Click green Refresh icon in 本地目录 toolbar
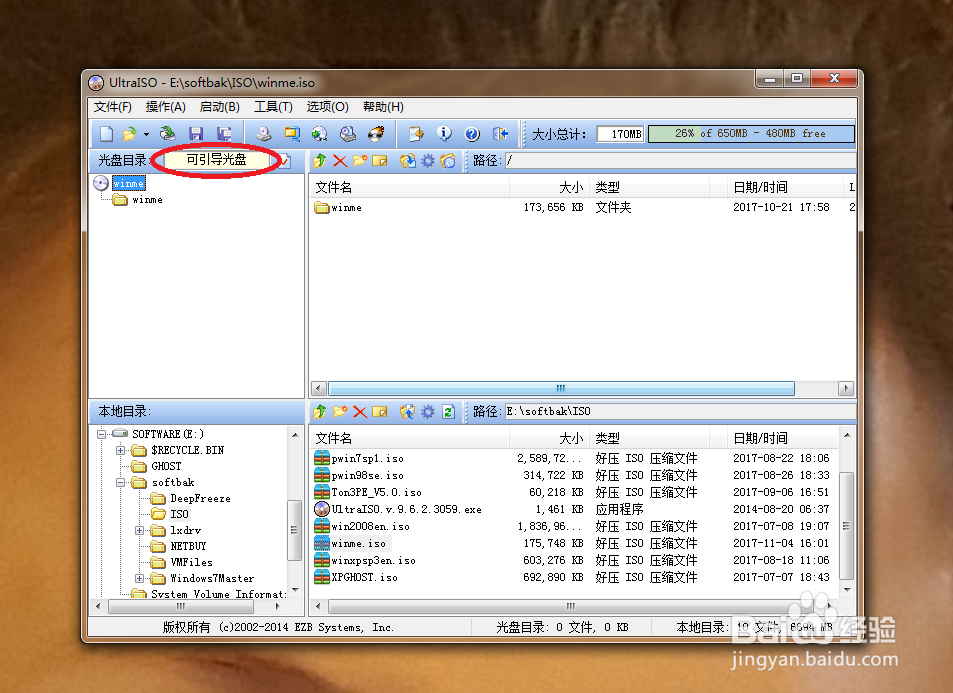This screenshot has height=693, width=953. pos(448,412)
